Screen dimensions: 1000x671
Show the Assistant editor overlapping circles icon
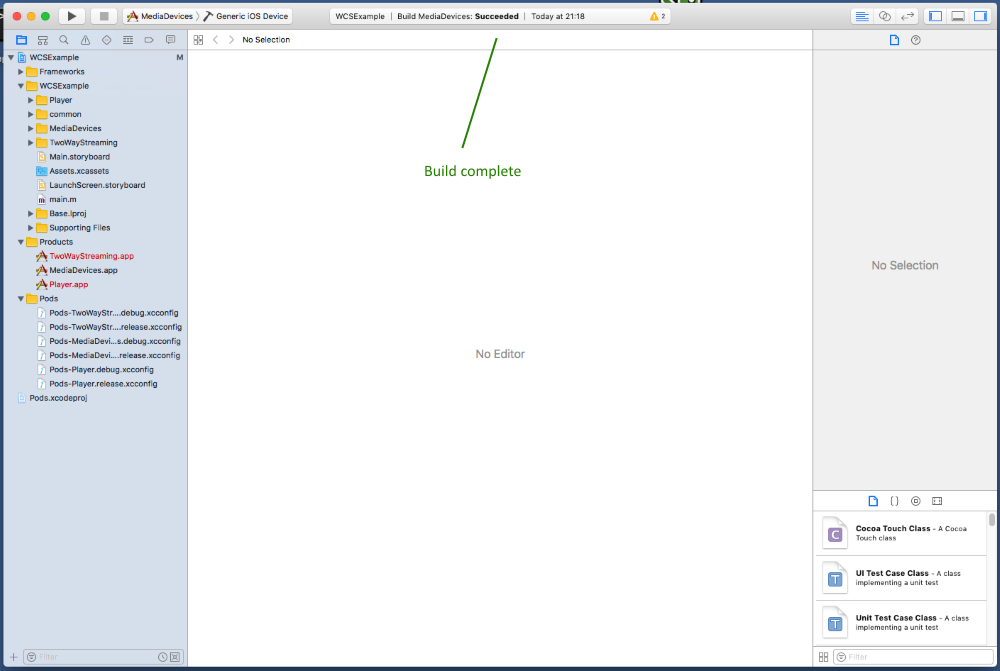click(x=884, y=16)
